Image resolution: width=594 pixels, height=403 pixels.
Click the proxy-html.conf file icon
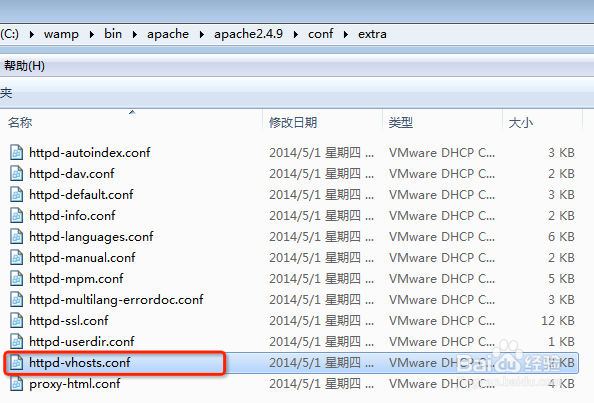tap(16, 384)
